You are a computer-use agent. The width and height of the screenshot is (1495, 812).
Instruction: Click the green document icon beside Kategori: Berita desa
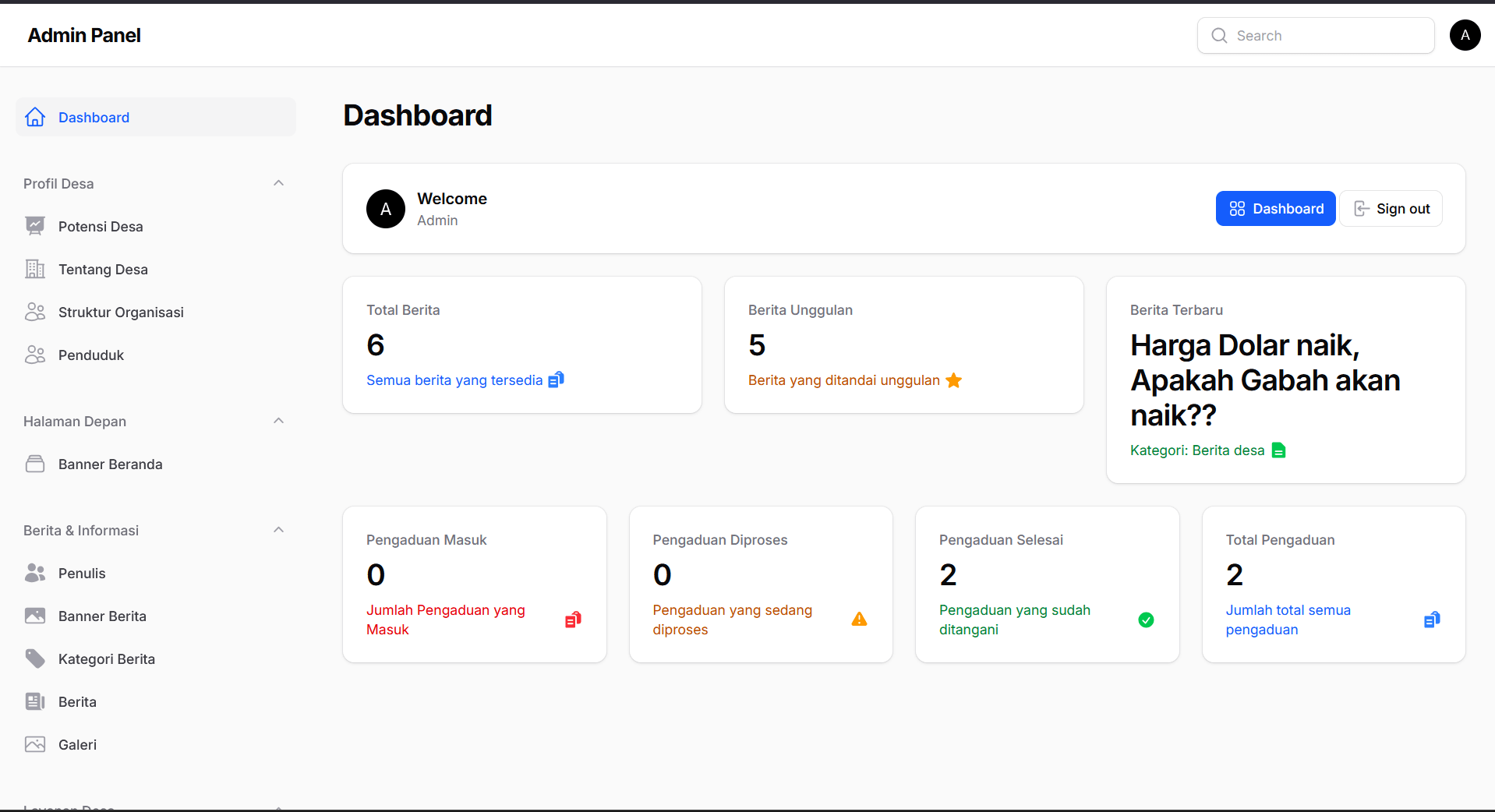click(1278, 450)
